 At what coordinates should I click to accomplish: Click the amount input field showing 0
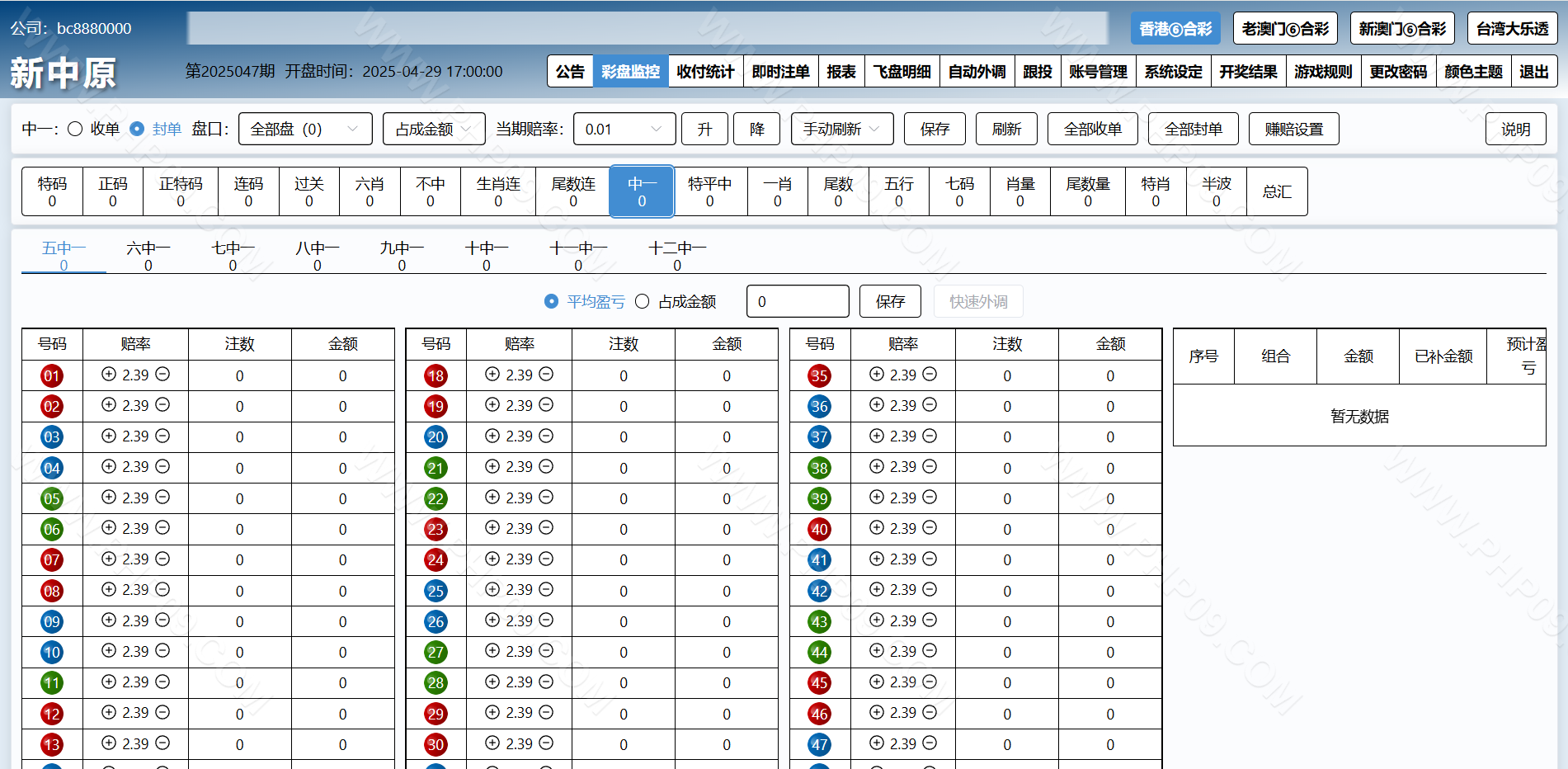click(797, 302)
